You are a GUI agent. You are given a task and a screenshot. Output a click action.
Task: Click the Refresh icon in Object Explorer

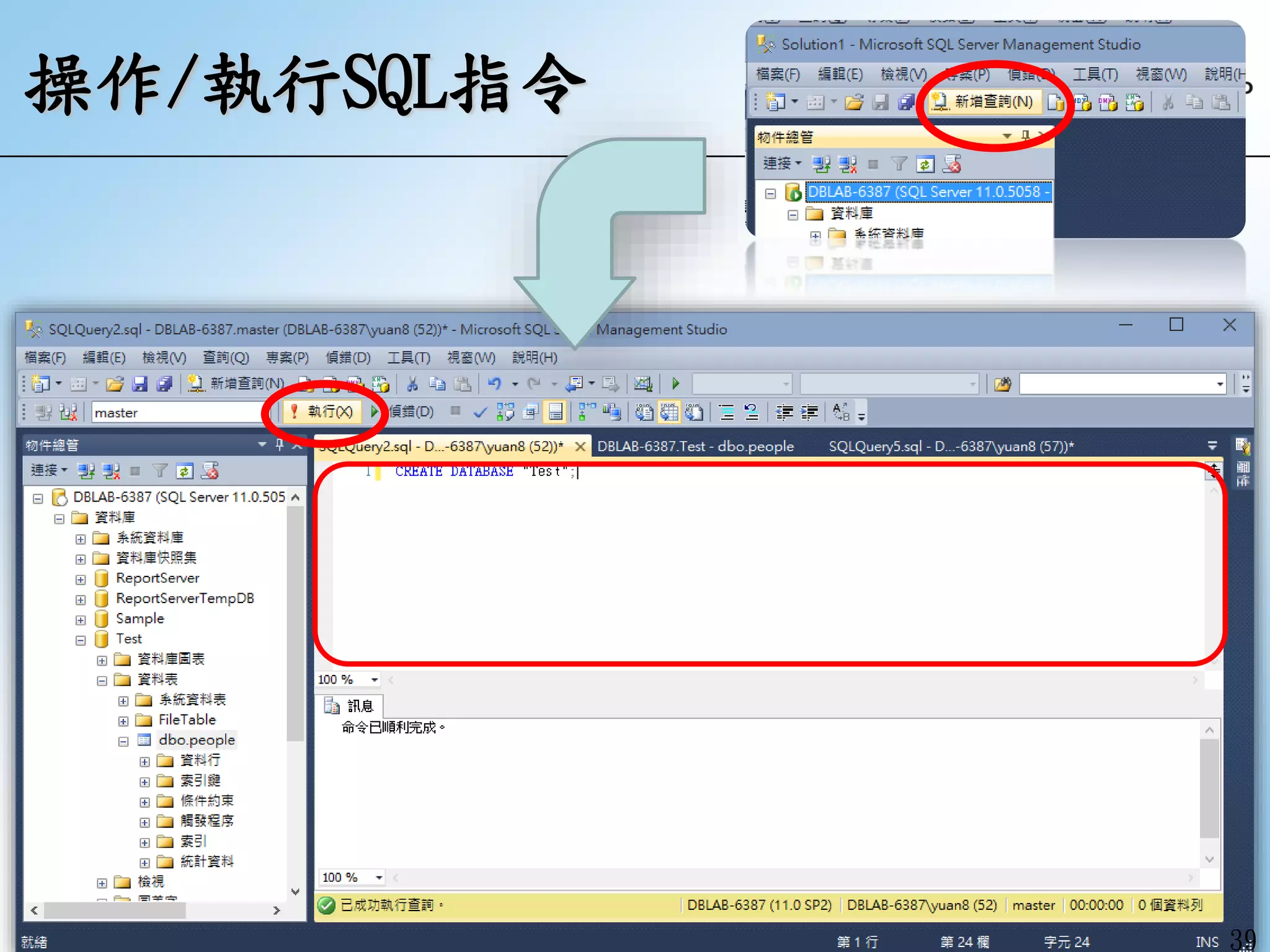pos(184,471)
